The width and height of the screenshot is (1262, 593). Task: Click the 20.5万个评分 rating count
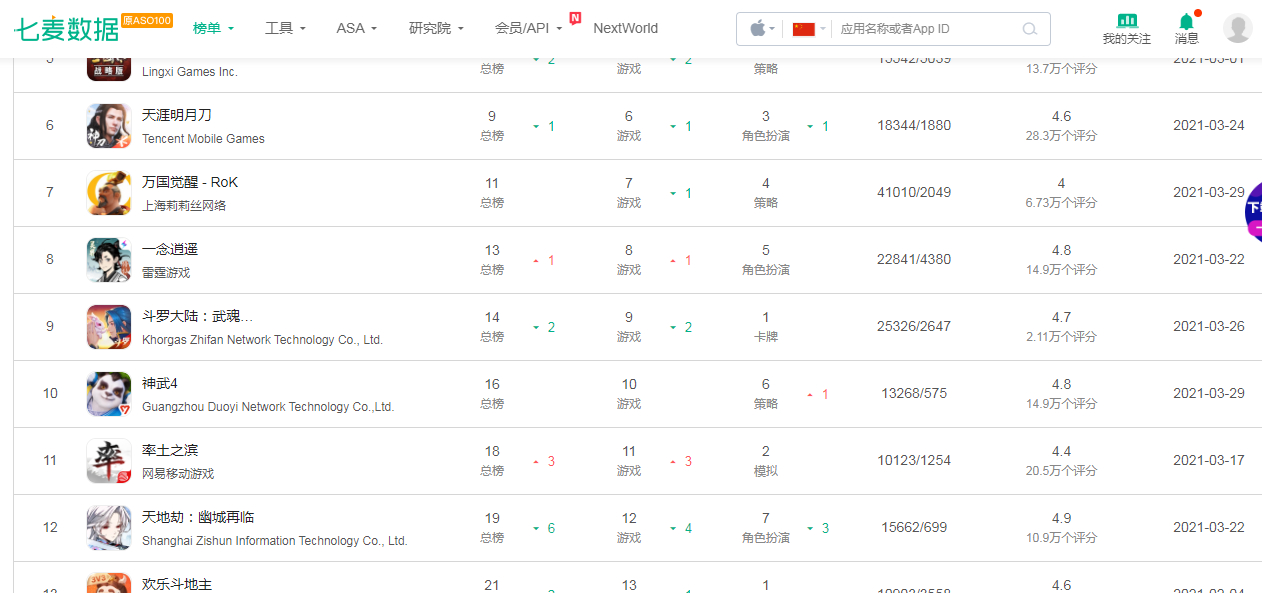point(1061,471)
